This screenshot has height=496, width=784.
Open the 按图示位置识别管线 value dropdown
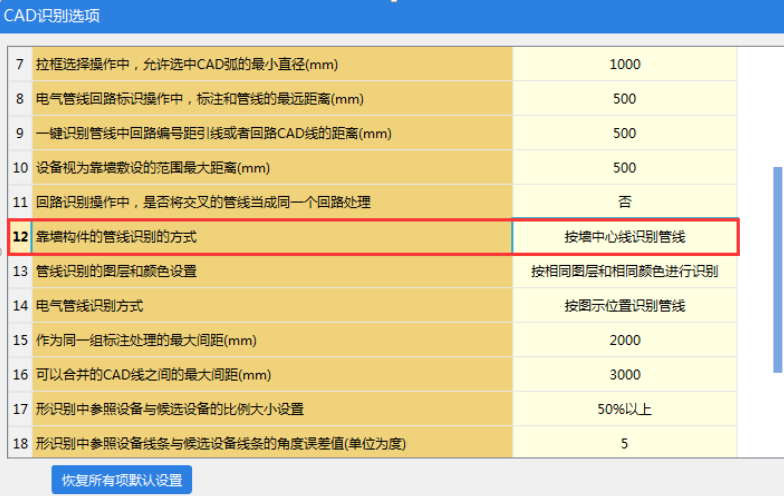pyautogui.click(x=624, y=306)
